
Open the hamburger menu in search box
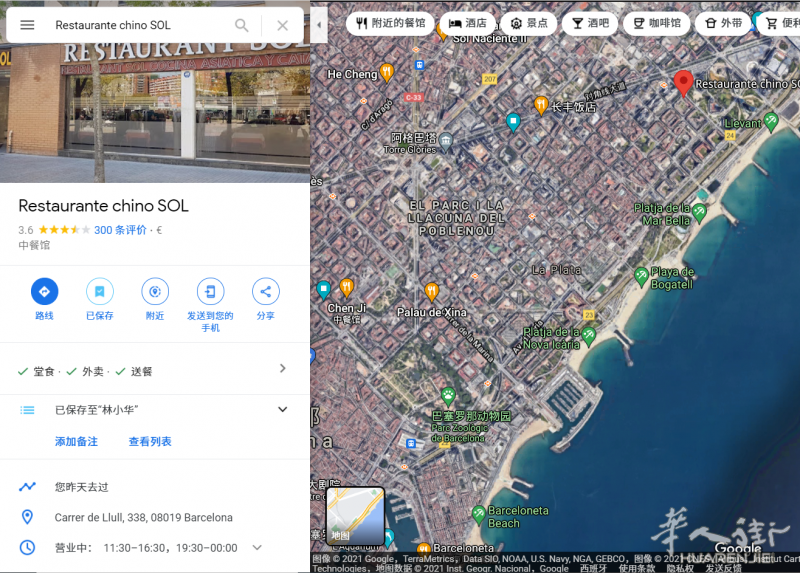click(x=27, y=25)
